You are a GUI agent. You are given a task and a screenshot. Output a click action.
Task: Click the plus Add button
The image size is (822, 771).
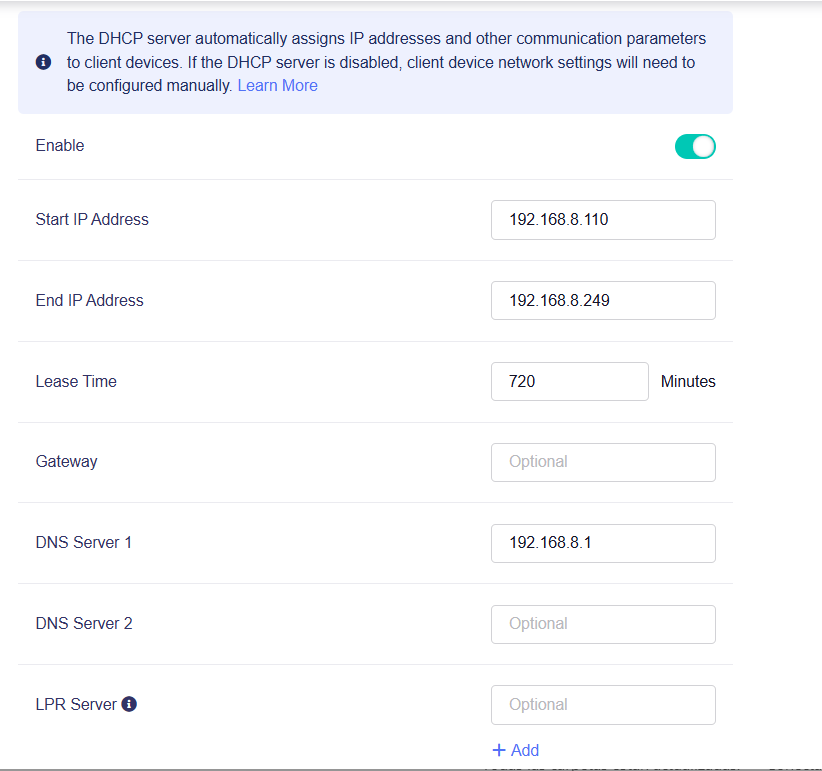[x=516, y=750]
